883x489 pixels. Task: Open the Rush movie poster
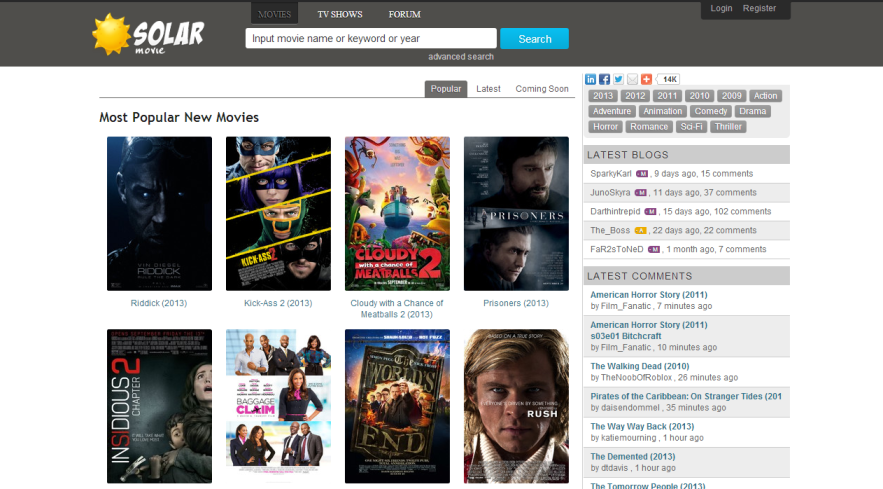pos(516,406)
